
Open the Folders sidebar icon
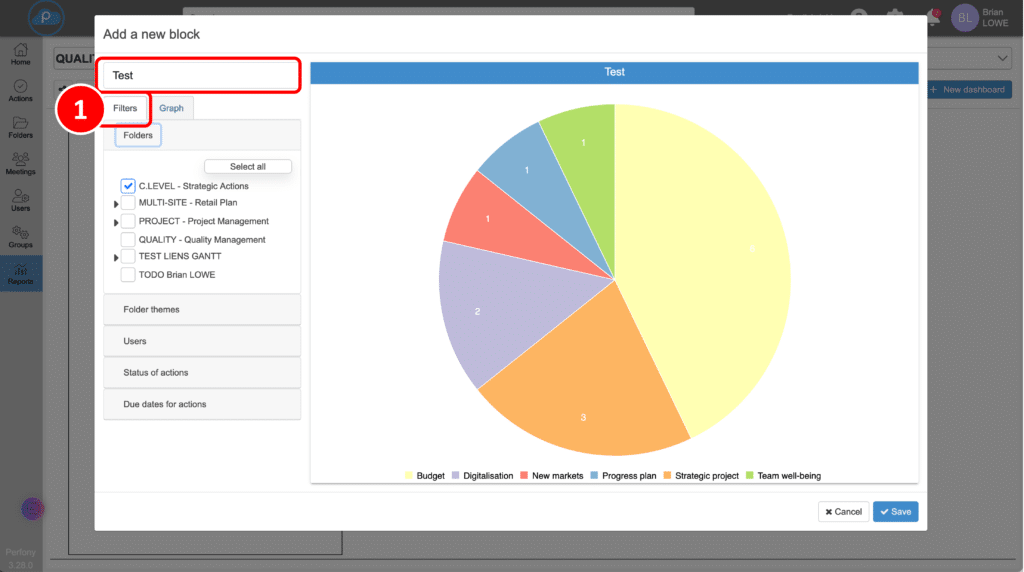click(x=20, y=127)
